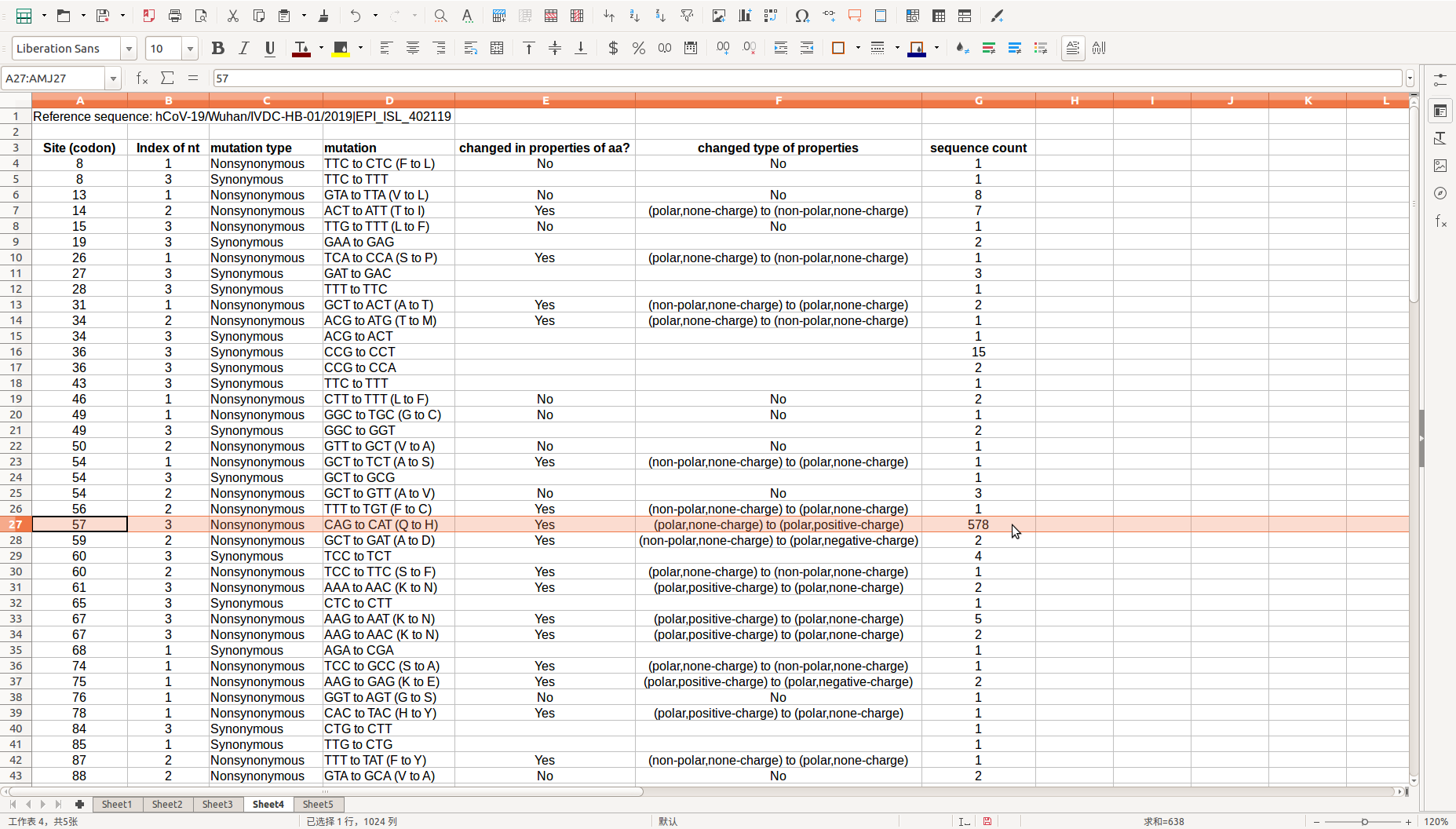This screenshot has height=829, width=1456.
Task: Format selection as Percent
Action: tap(639, 48)
